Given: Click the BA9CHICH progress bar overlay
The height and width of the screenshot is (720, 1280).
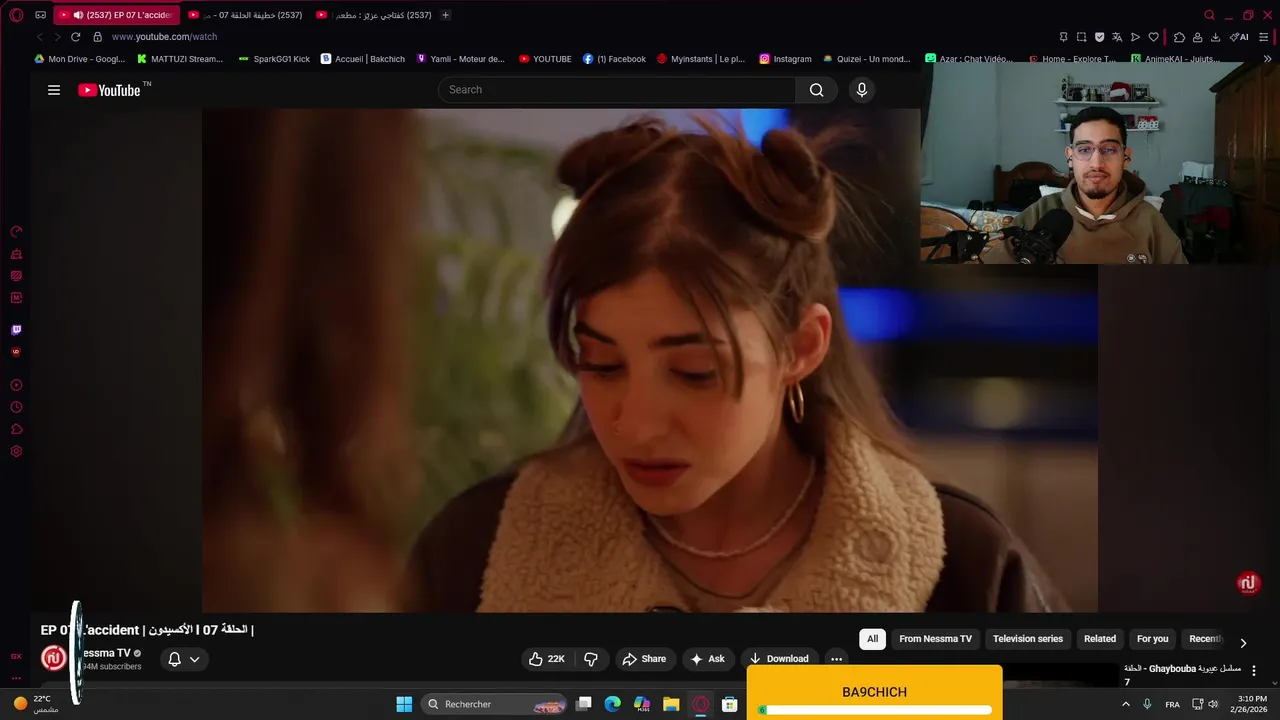Looking at the screenshot, I should 875,710.
